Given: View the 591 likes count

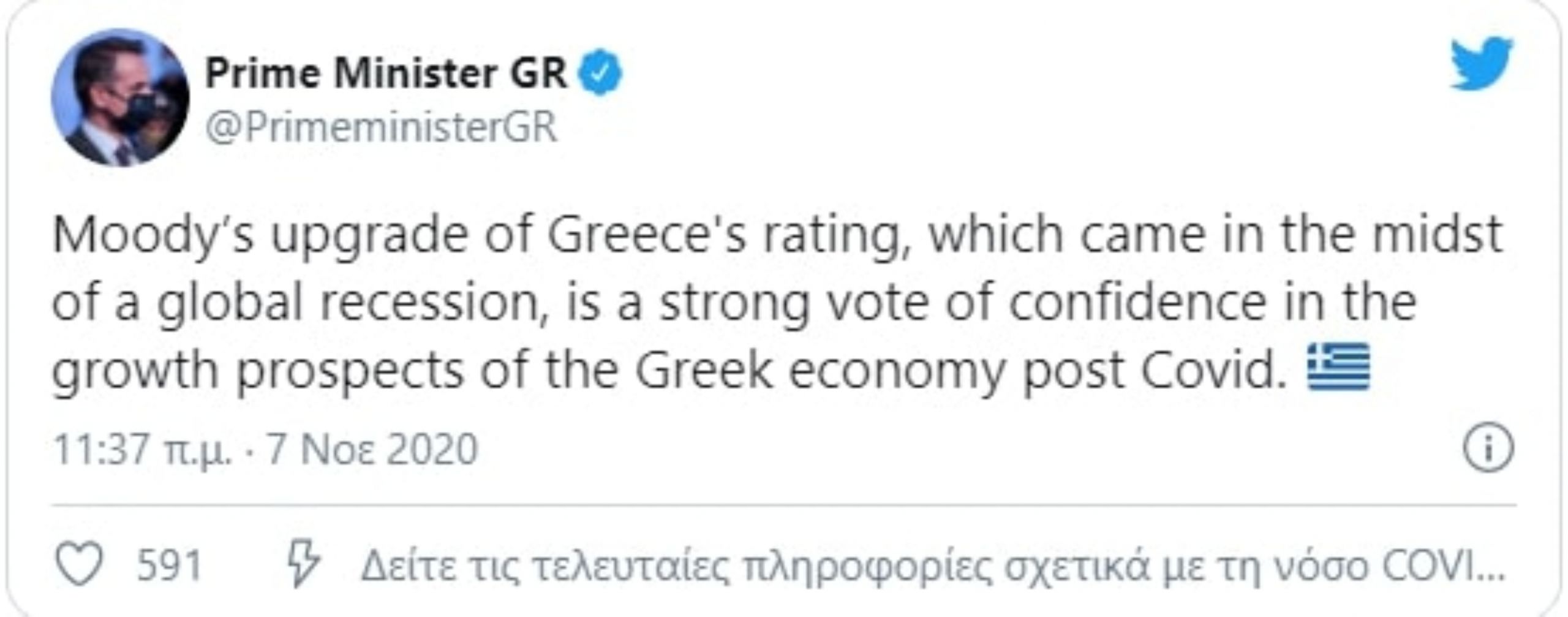Looking at the screenshot, I should [169, 565].
